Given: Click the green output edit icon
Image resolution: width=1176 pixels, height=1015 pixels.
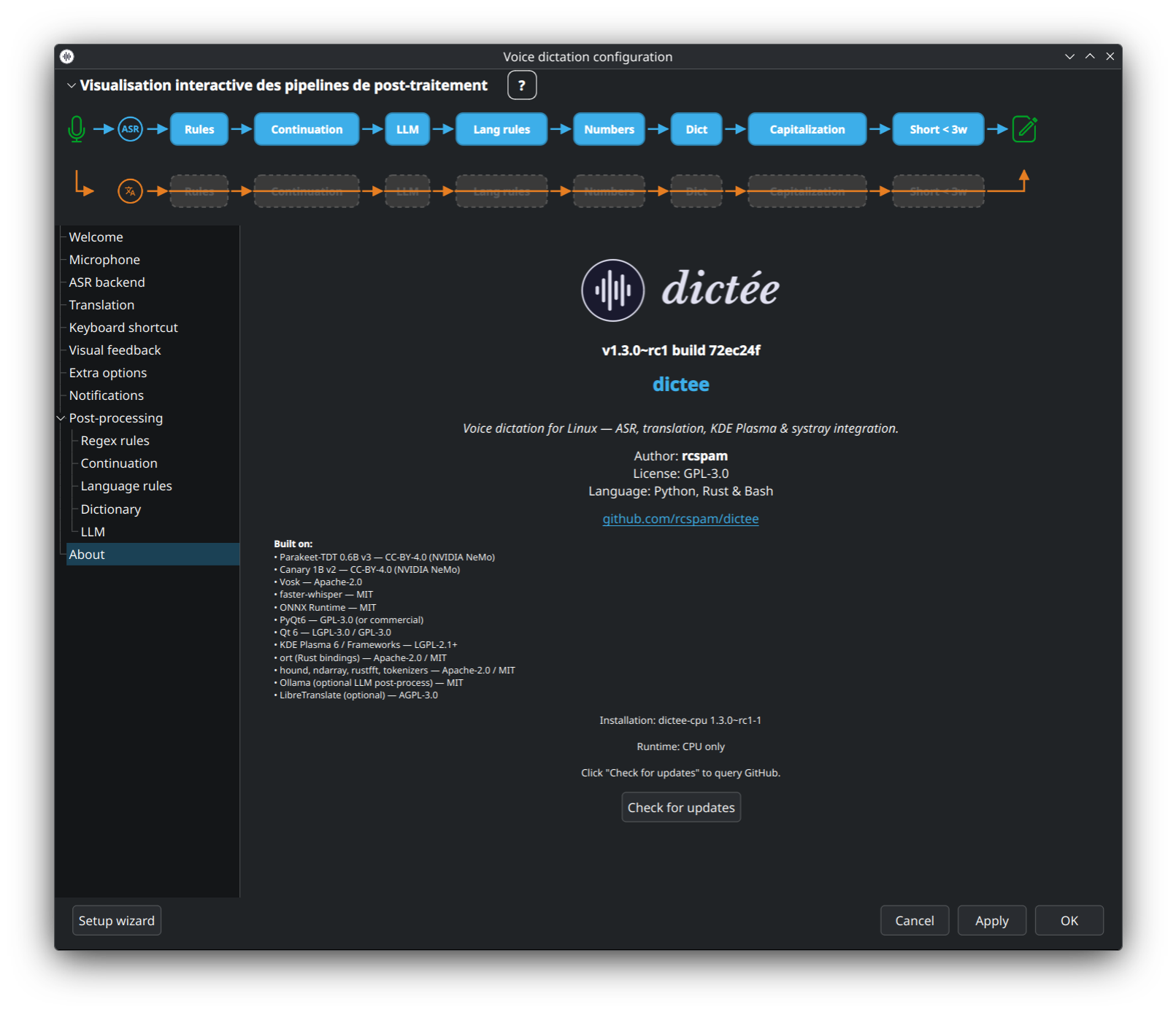Looking at the screenshot, I should pos(1025,129).
